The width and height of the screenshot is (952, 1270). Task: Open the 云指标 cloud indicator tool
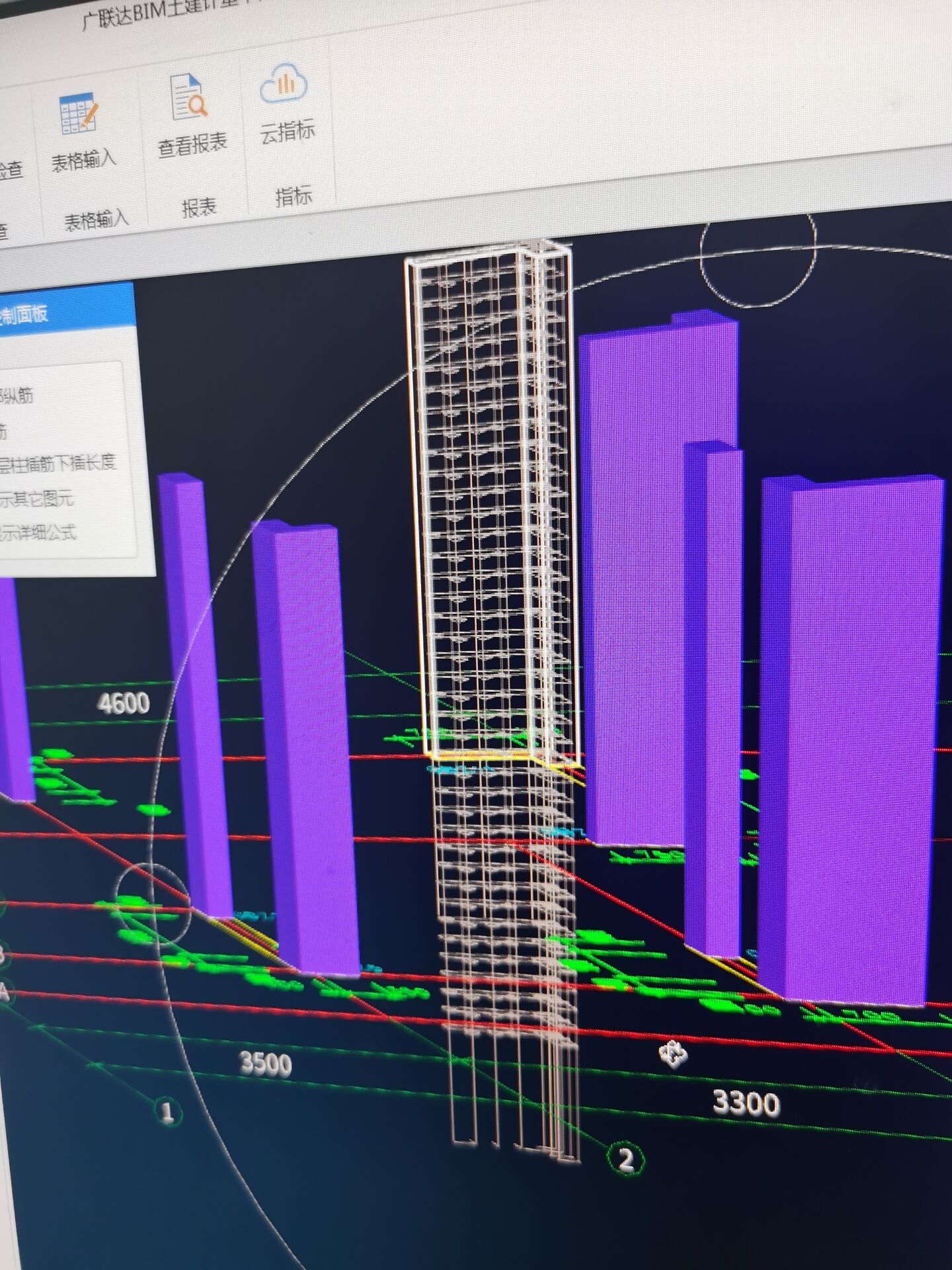[286, 103]
